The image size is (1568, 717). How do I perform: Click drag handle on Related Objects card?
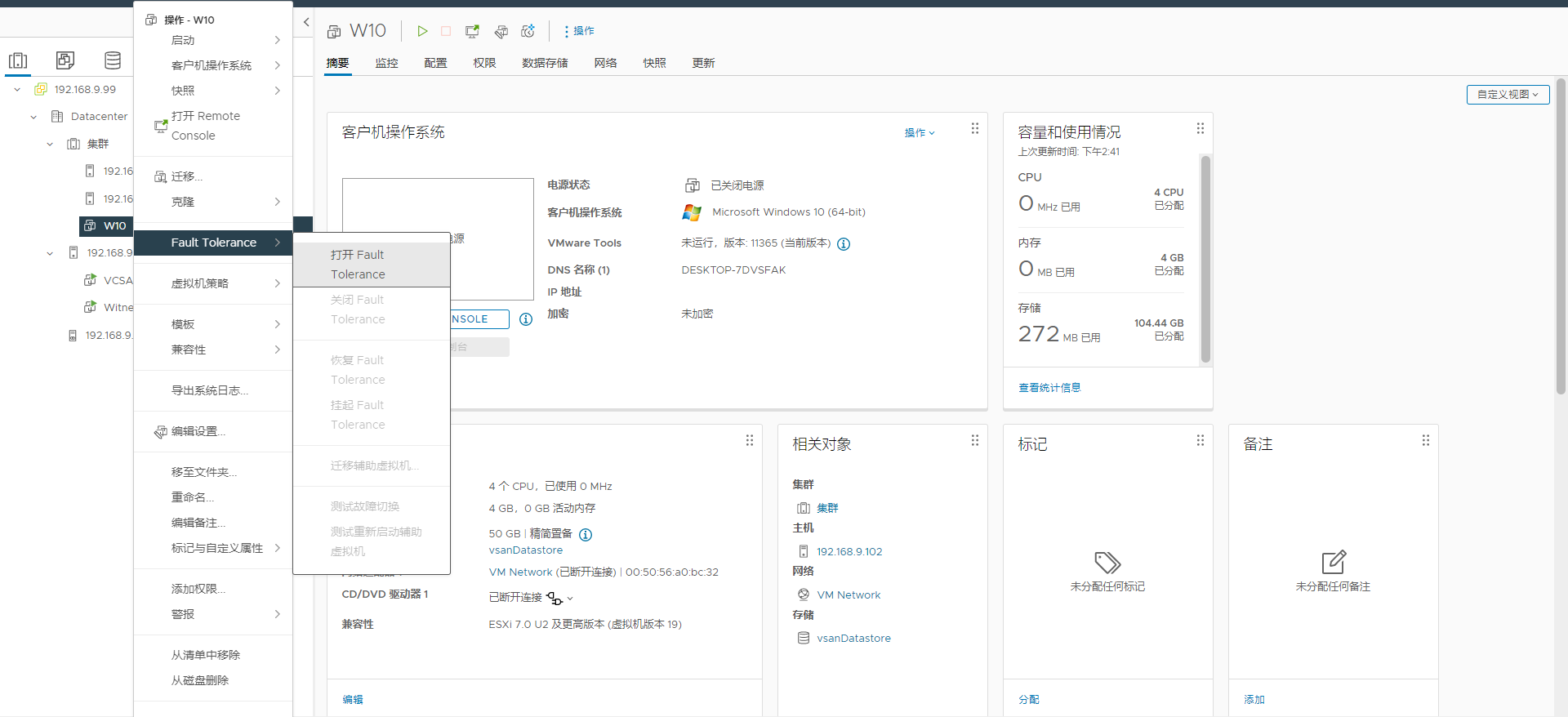coord(975,440)
